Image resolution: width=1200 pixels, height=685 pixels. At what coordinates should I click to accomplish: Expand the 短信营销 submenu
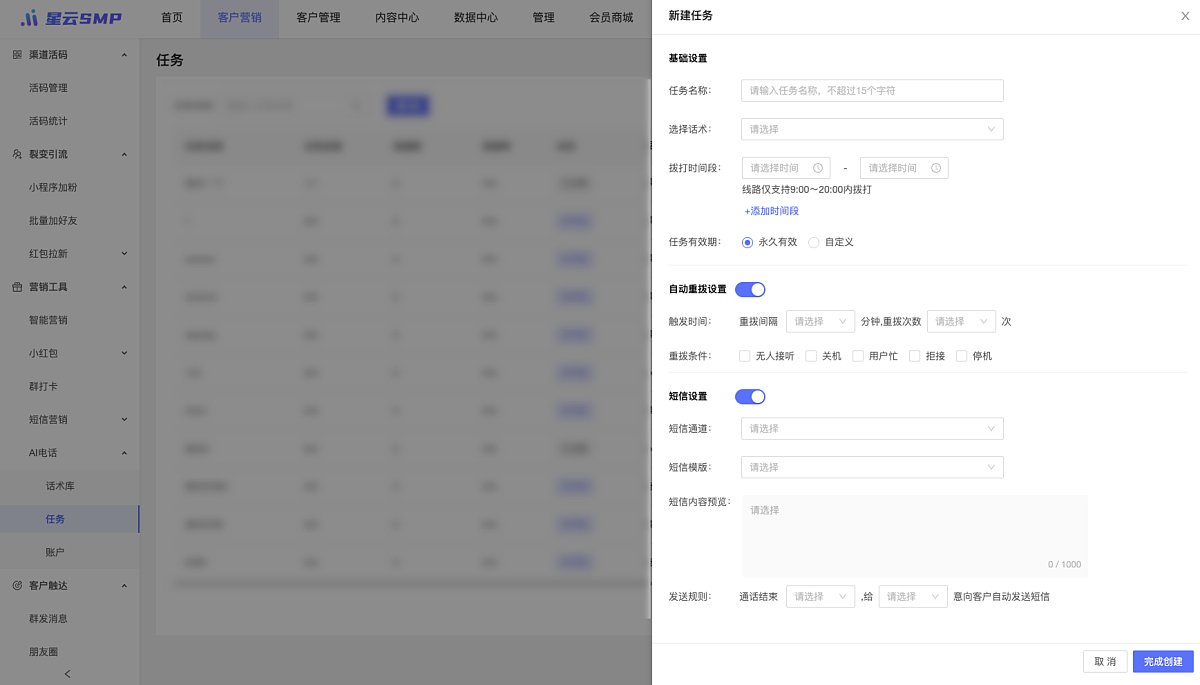pyautogui.click(x=124, y=419)
